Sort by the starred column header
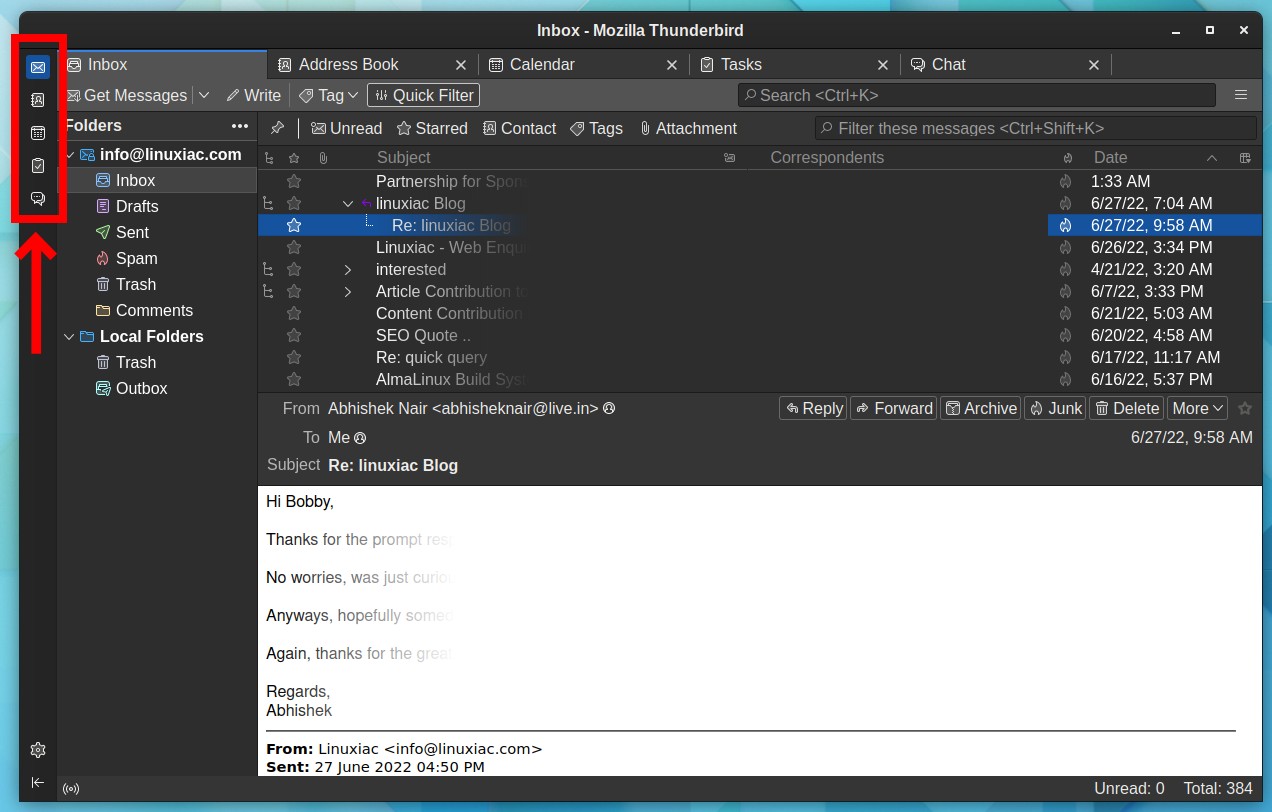1272x812 pixels. [294, 158]
